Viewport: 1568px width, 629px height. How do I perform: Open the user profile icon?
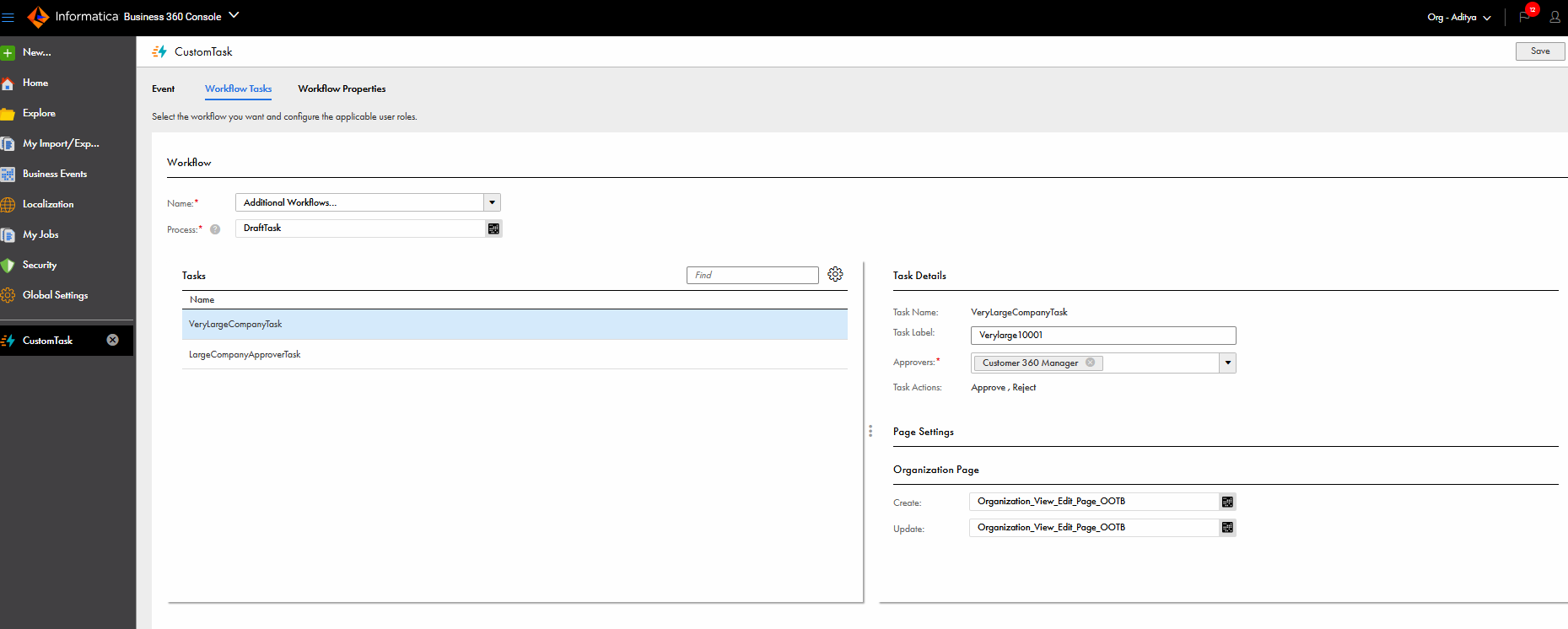click(1555, 17)
